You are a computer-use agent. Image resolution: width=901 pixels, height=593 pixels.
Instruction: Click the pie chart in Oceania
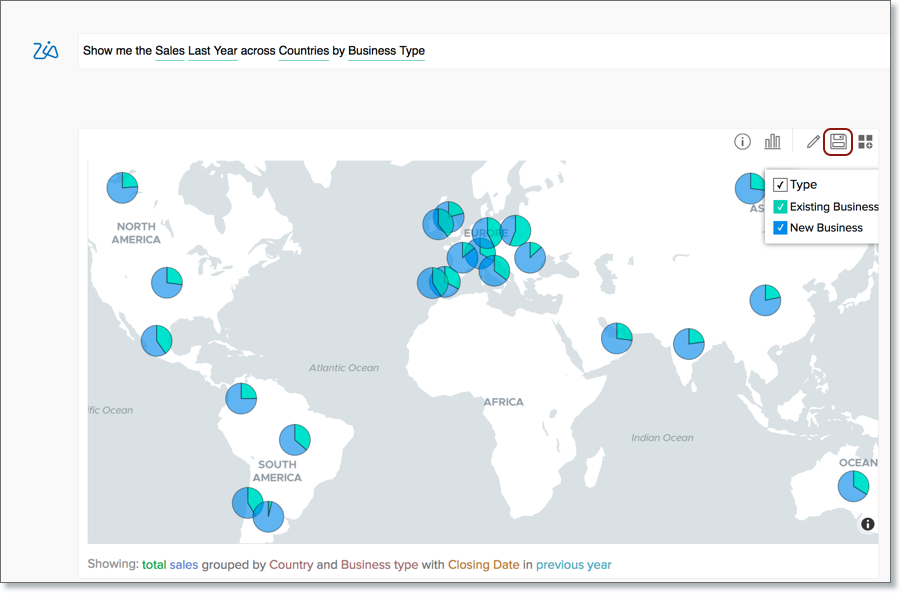[853, 486]
